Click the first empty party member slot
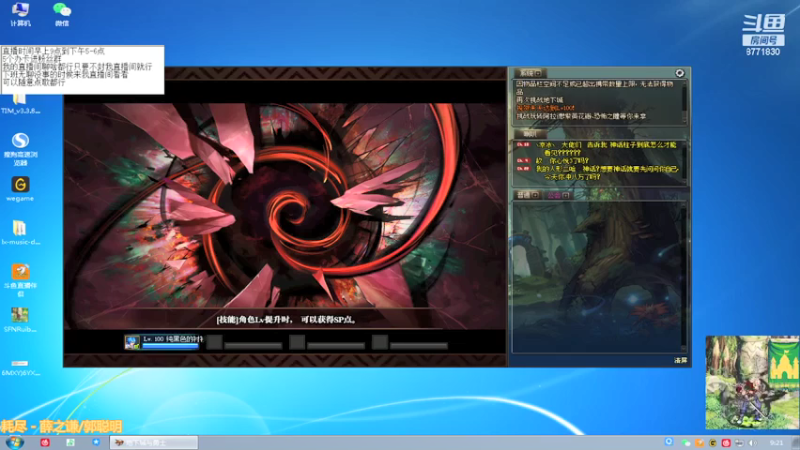Screen dimensions: 800x450 coord(214,342)
